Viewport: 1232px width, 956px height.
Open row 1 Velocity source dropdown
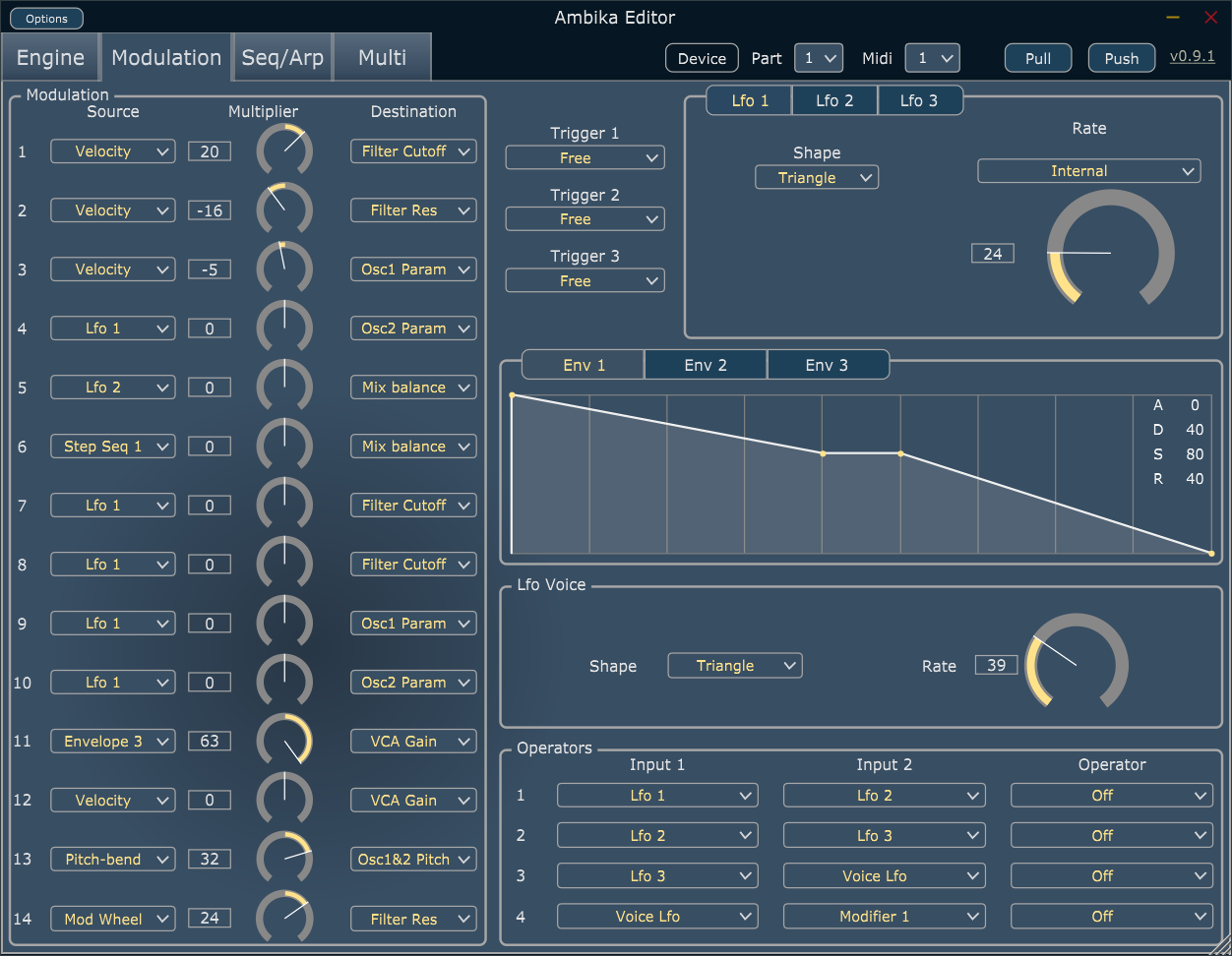click(112, 151)
